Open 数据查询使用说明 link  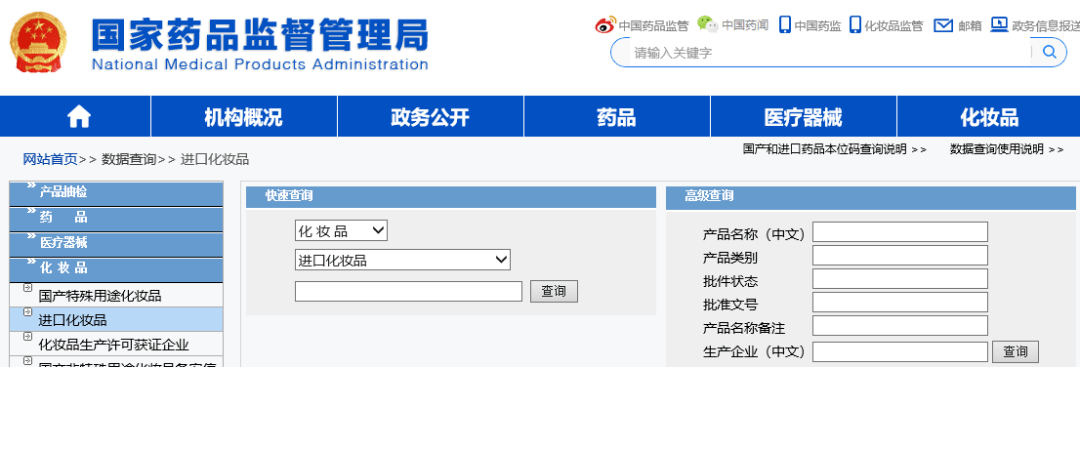tap(1006, 149)
